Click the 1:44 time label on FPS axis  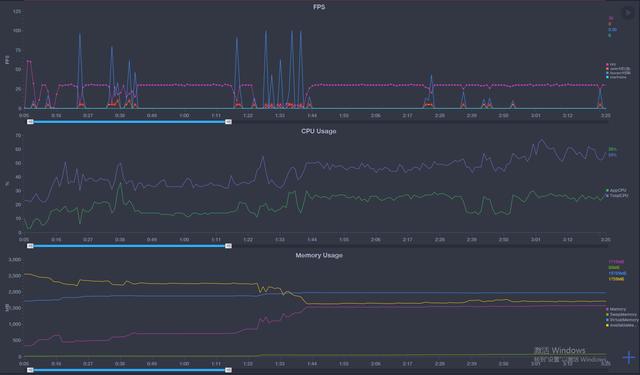(x=312, y=116)
